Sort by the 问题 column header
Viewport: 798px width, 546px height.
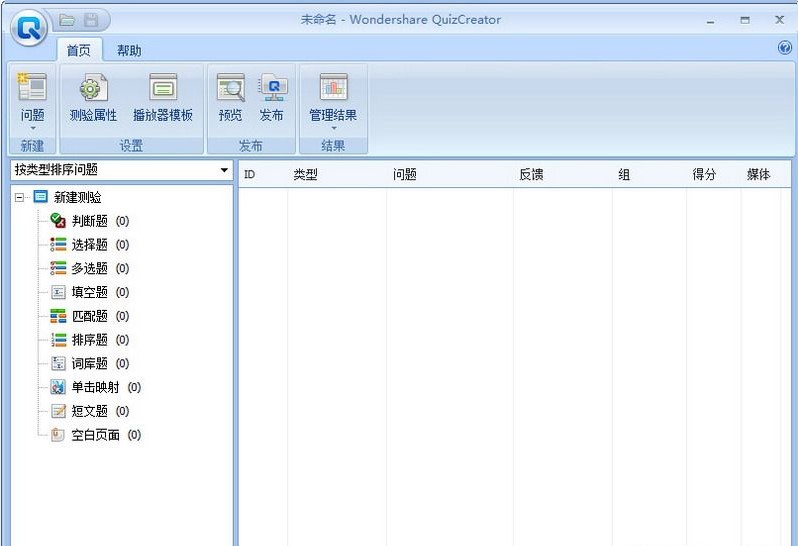[405, 175]
